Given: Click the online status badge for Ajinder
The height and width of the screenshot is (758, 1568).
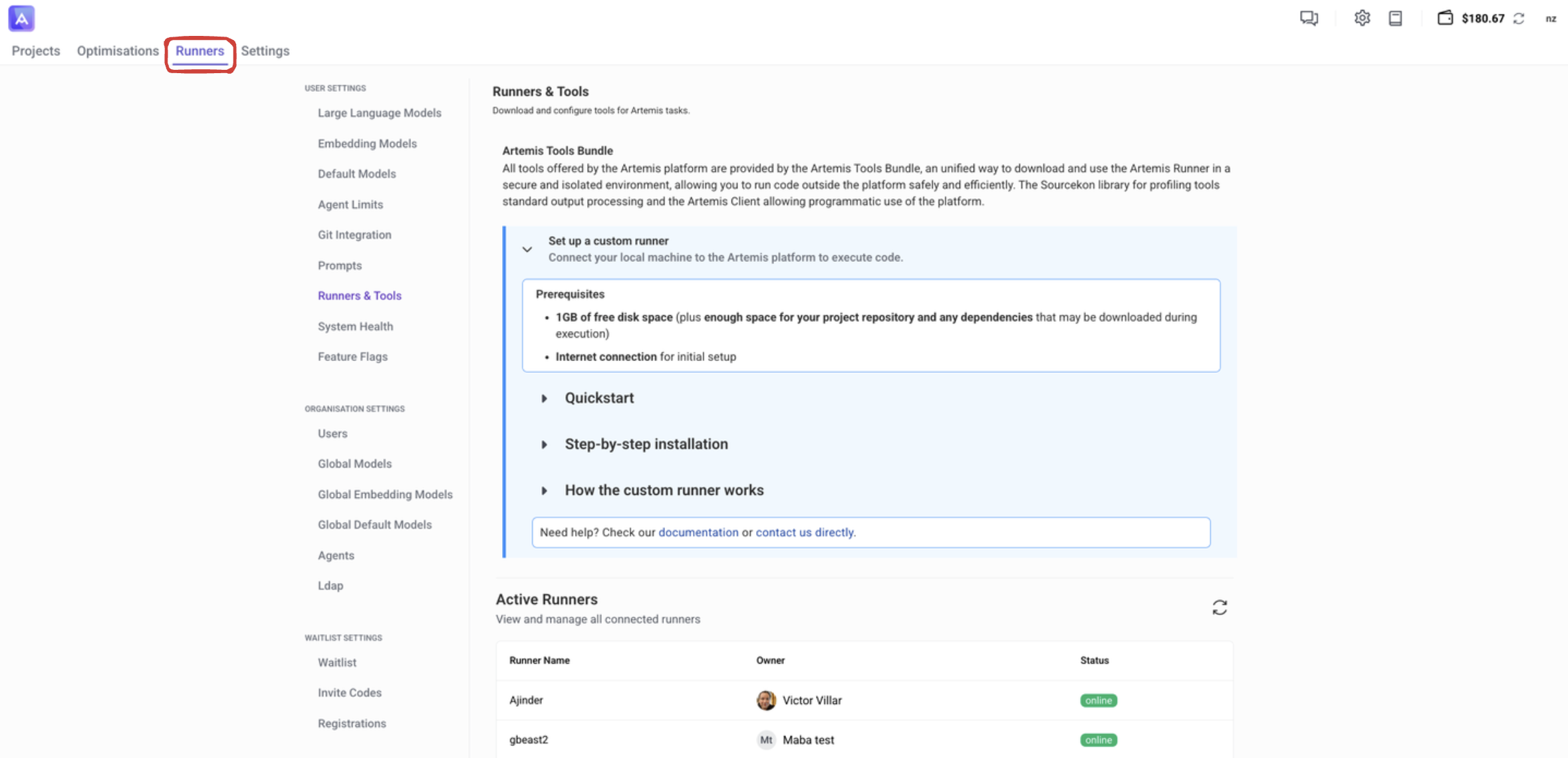Looking at the screenshot, I should click(x=1098, y=700).
